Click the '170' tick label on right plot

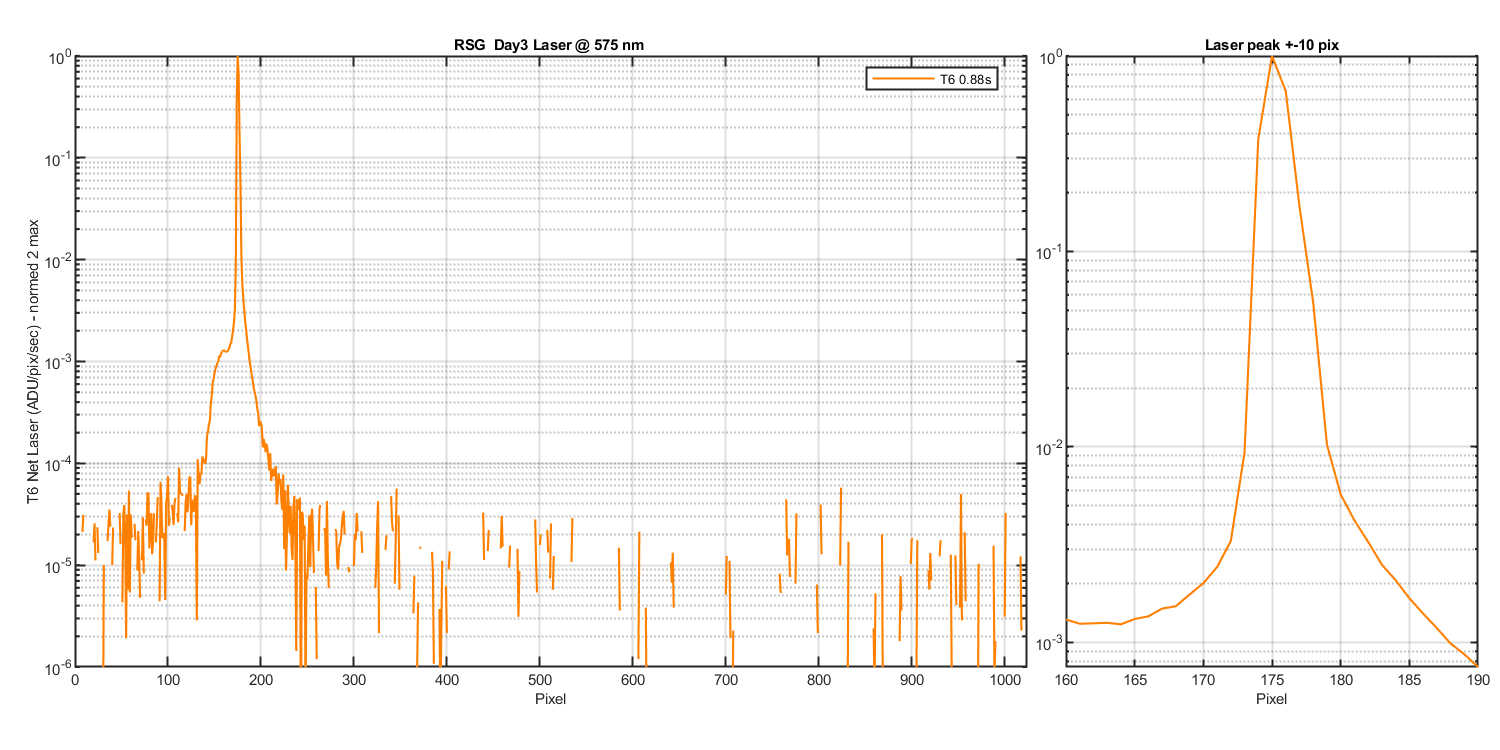[x=1203, y=680]
